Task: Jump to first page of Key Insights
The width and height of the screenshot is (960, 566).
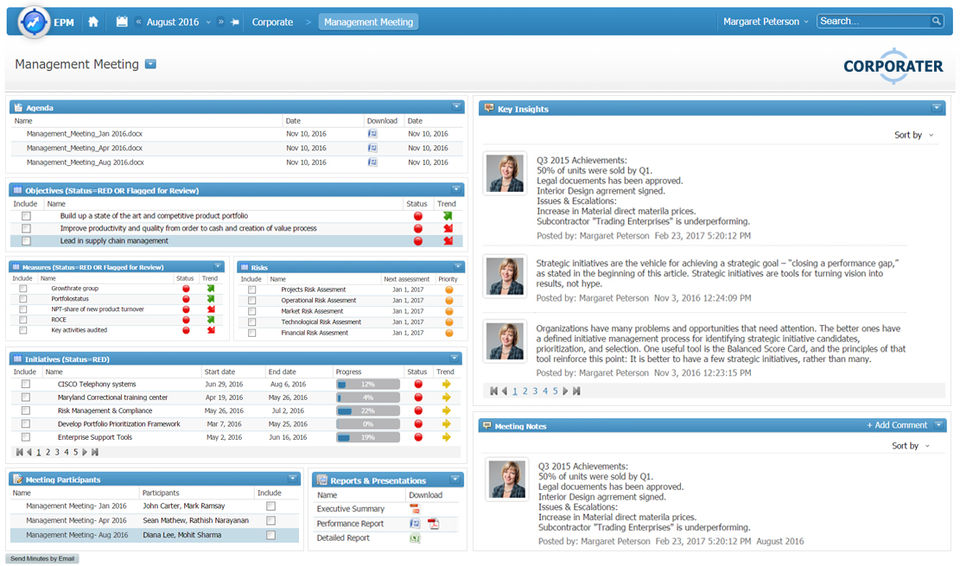Action: point(493,391)
